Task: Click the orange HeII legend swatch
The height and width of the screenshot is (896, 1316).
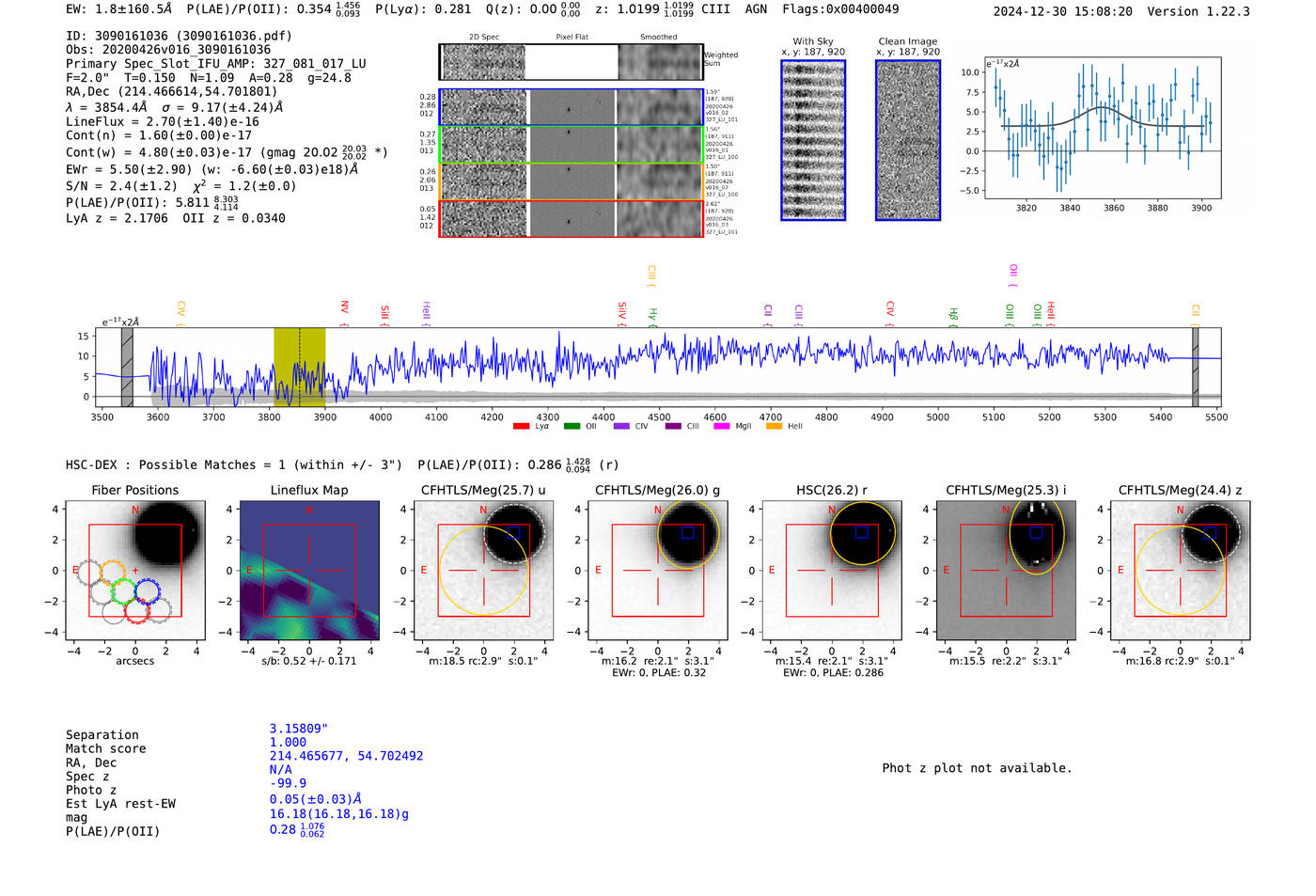Action: coord(775,427)
